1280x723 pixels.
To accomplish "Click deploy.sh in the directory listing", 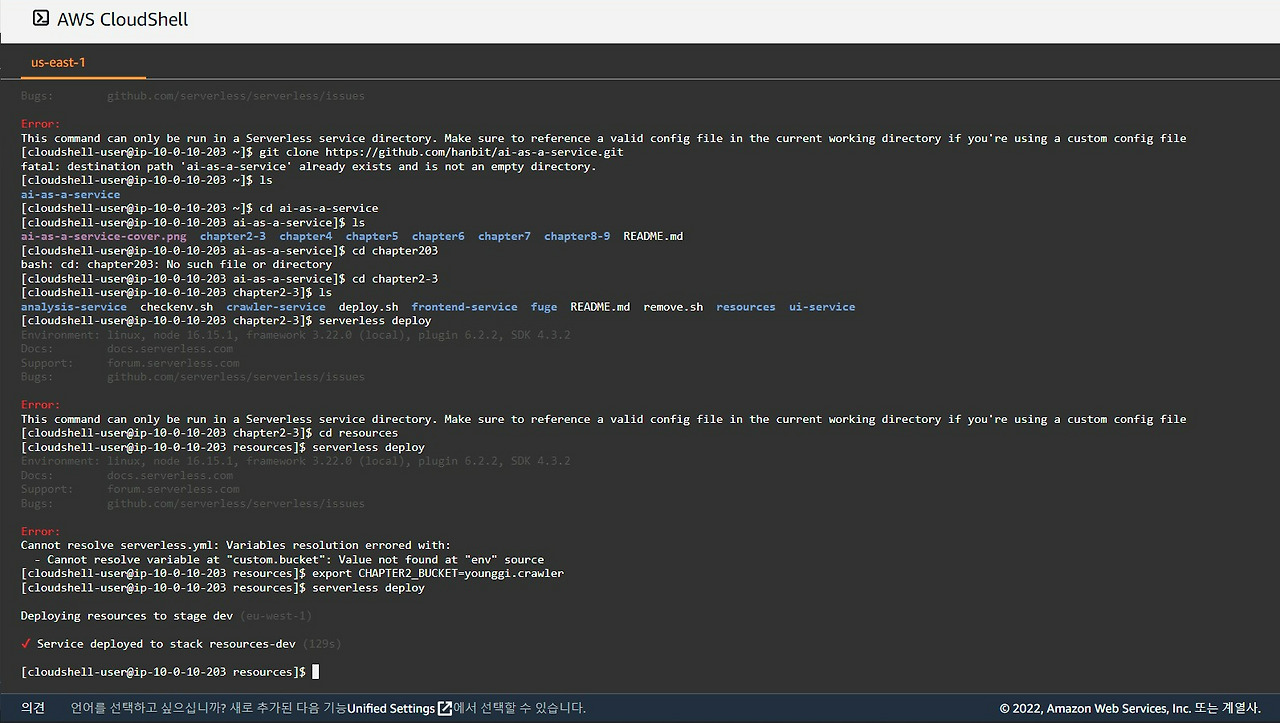I will (368, 306).
